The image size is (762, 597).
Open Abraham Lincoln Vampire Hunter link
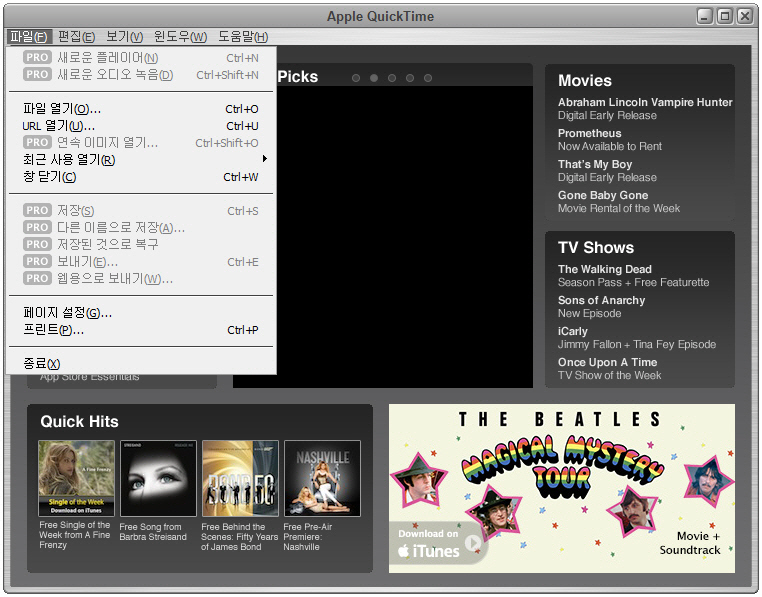coord(645,102)
